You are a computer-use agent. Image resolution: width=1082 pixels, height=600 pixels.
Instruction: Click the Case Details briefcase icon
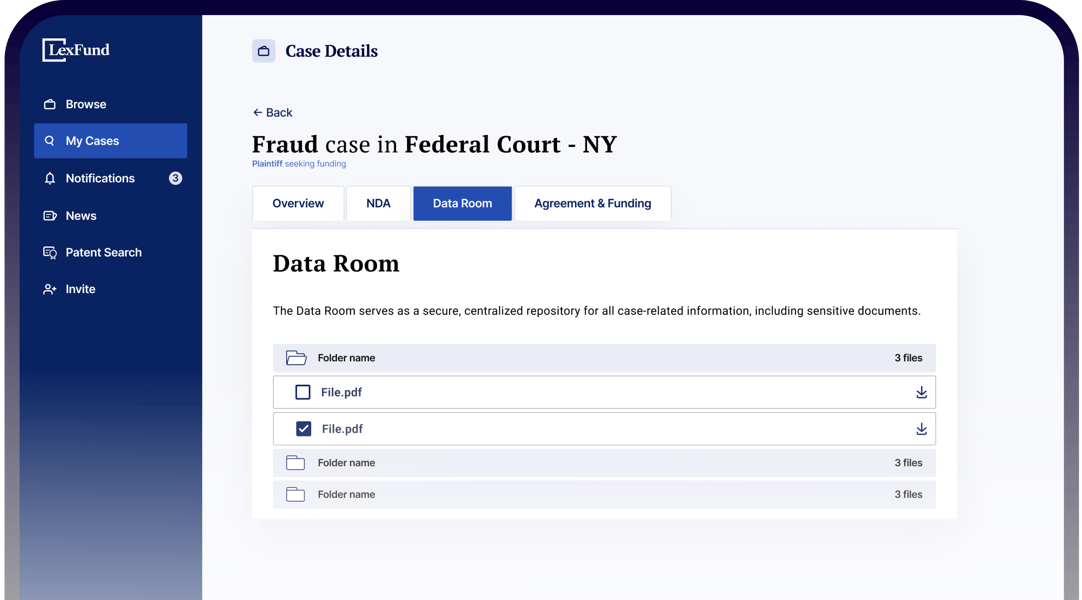[264, 51]
